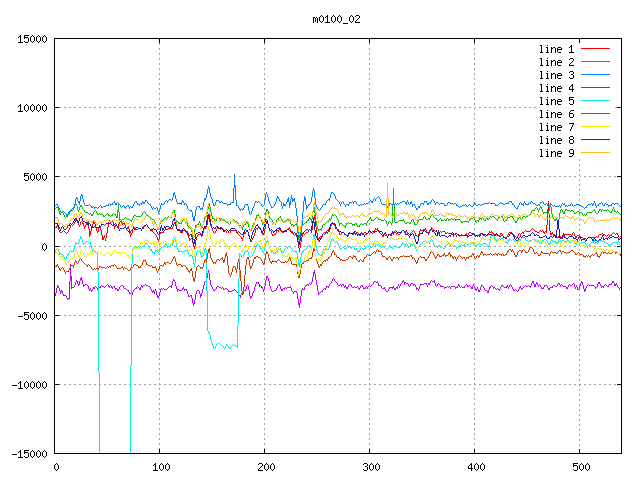Screen dimensions: 640x480
Task: Click the "line 9" legend label
Action: 556,153
